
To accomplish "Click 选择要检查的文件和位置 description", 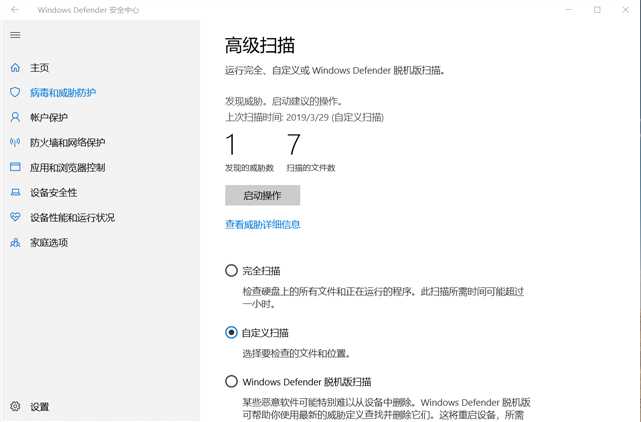I will tap(296, 353).
